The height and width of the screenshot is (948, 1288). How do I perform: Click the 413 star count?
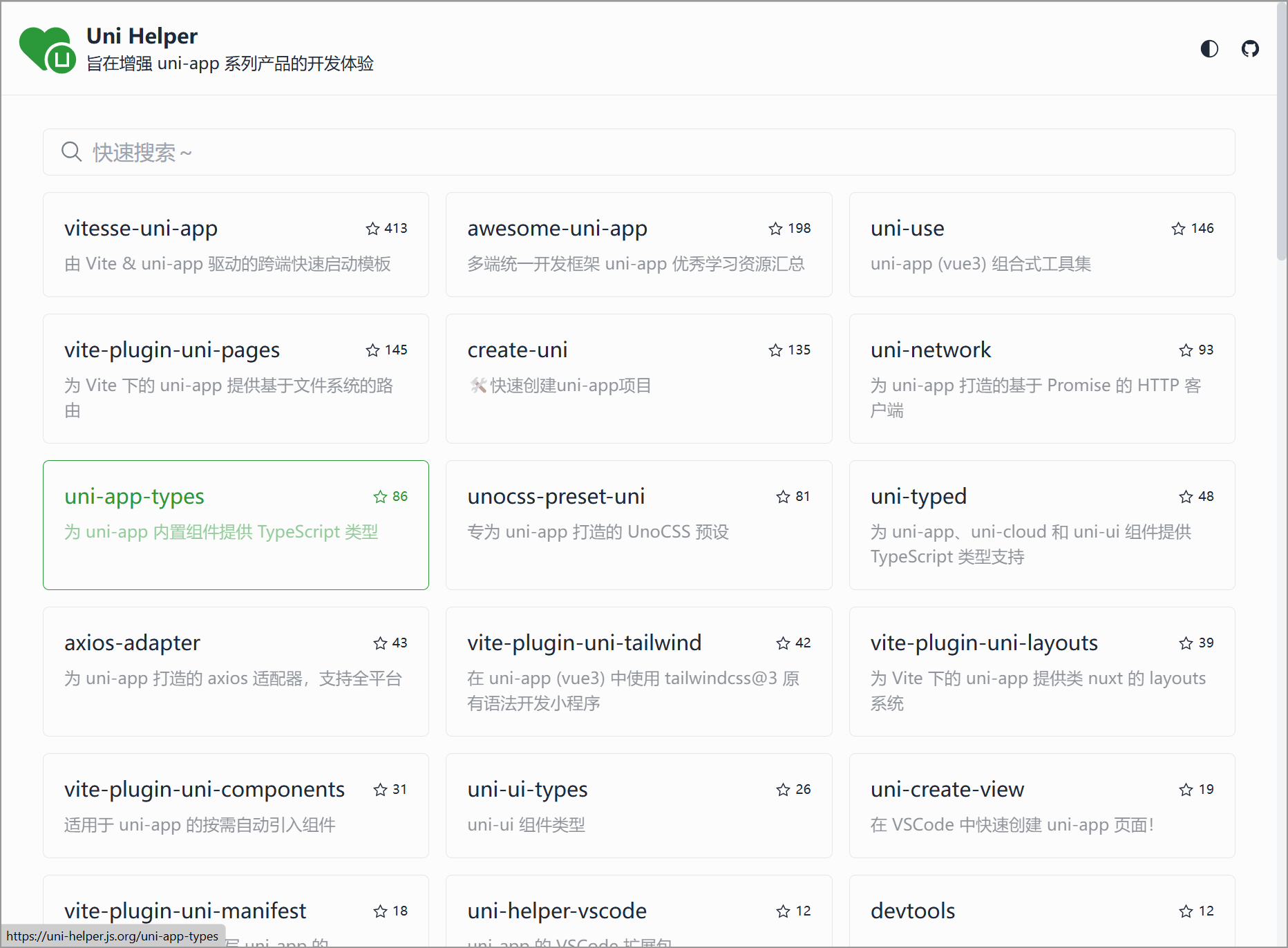click(x=396, y=229)
